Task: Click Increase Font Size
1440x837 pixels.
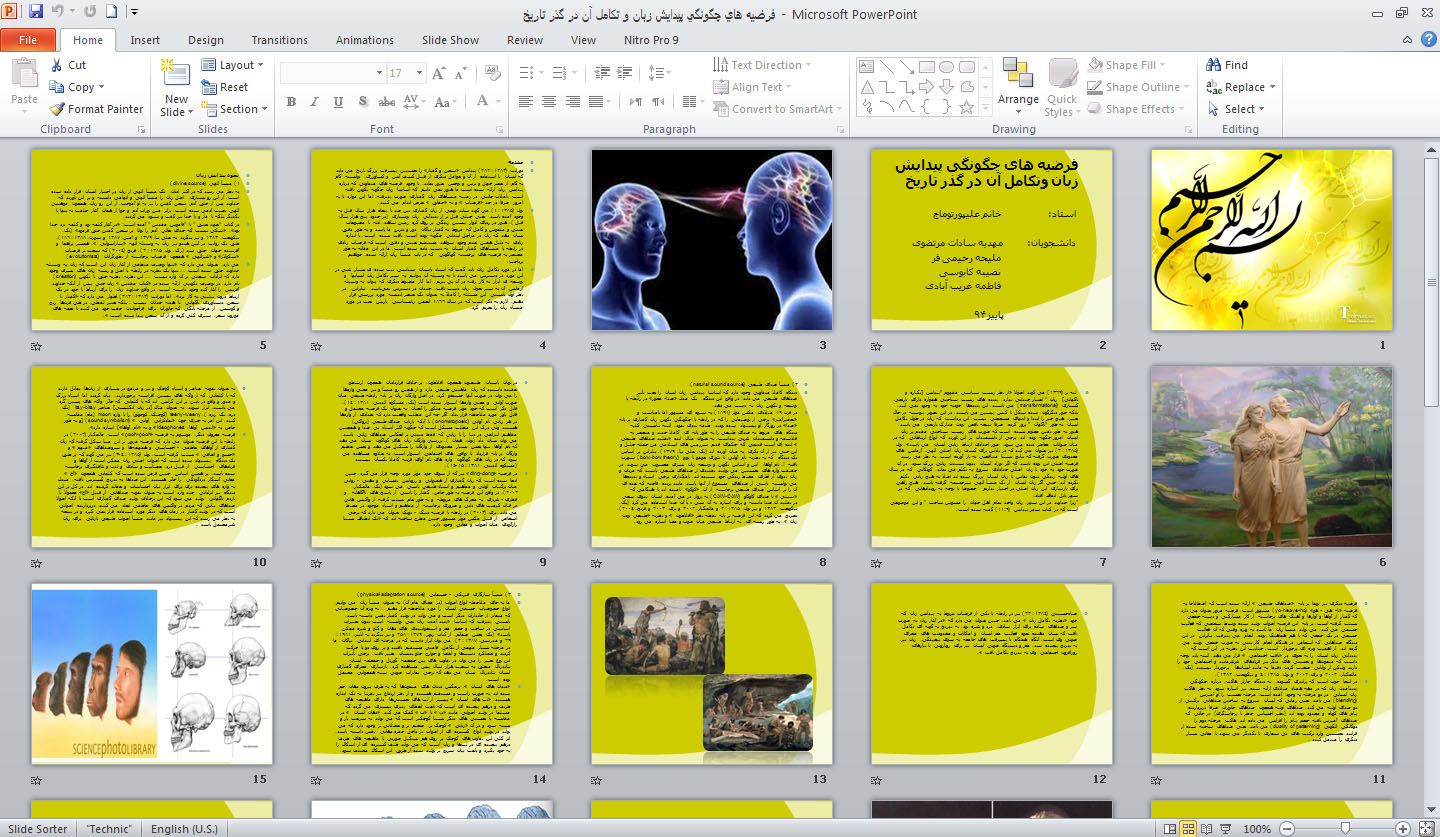Action: click(x=439, y=73)
